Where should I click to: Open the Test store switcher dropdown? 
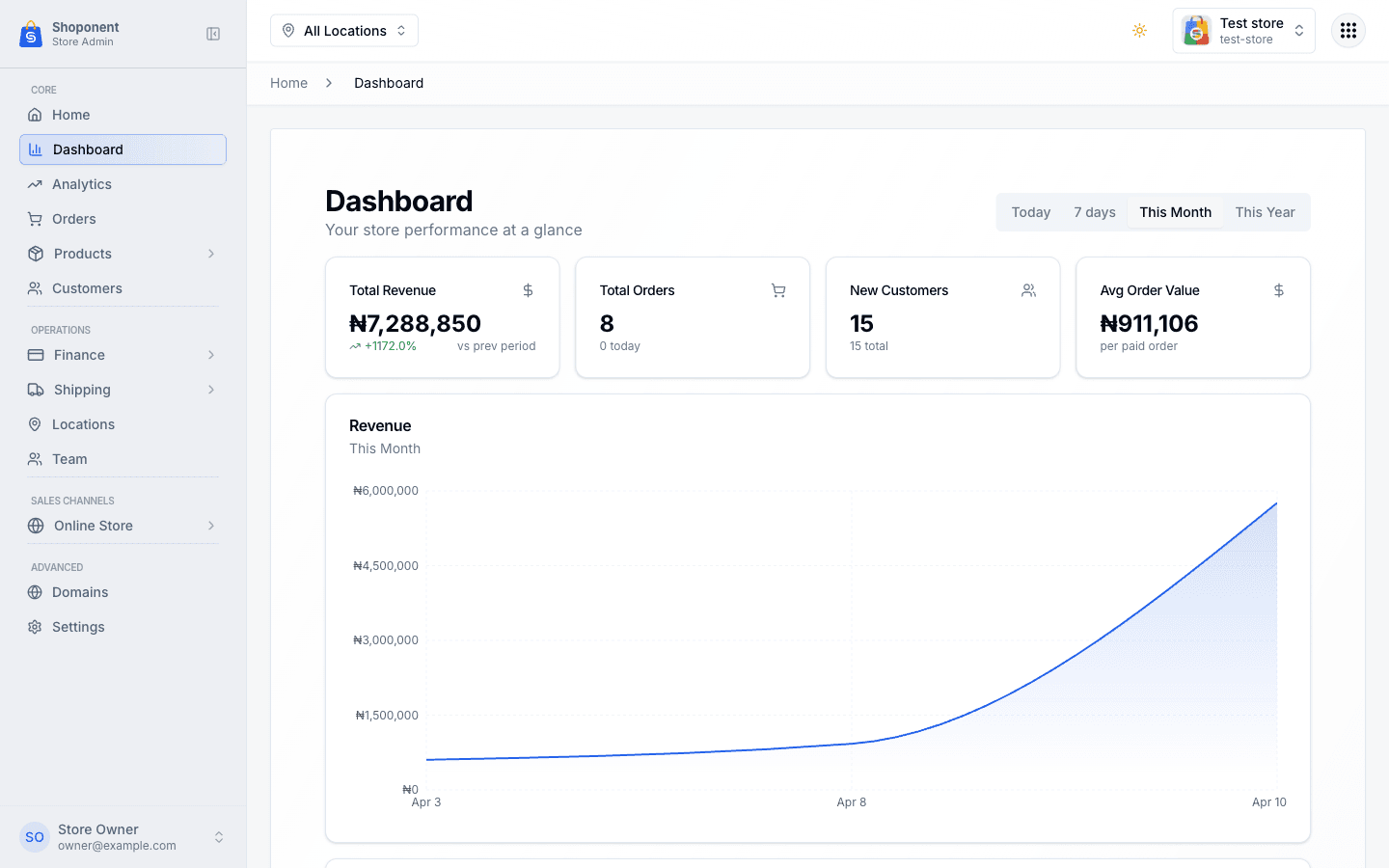(x=1243, y=31)
